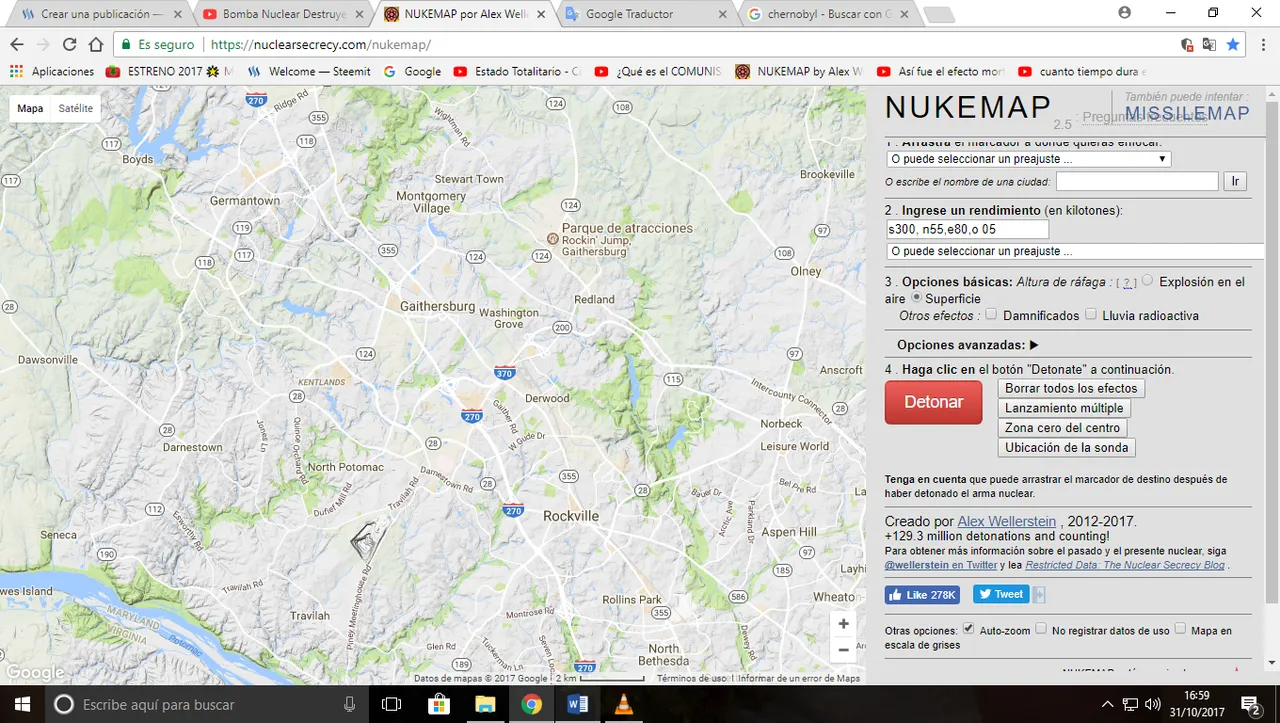Click the translate page icon in address bar
The height and width of the screenshot is (723, 1280).
1209,45
